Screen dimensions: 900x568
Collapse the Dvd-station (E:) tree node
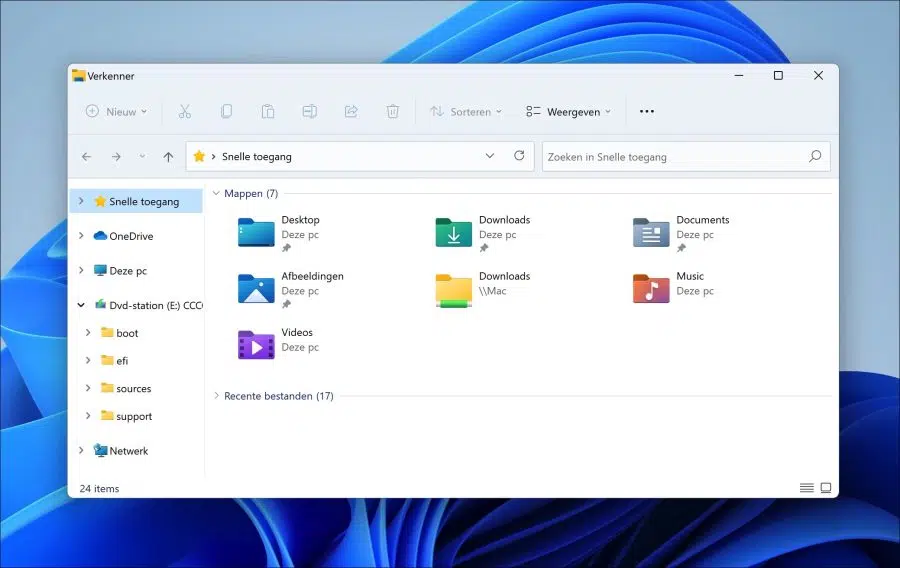coord(81,305)
